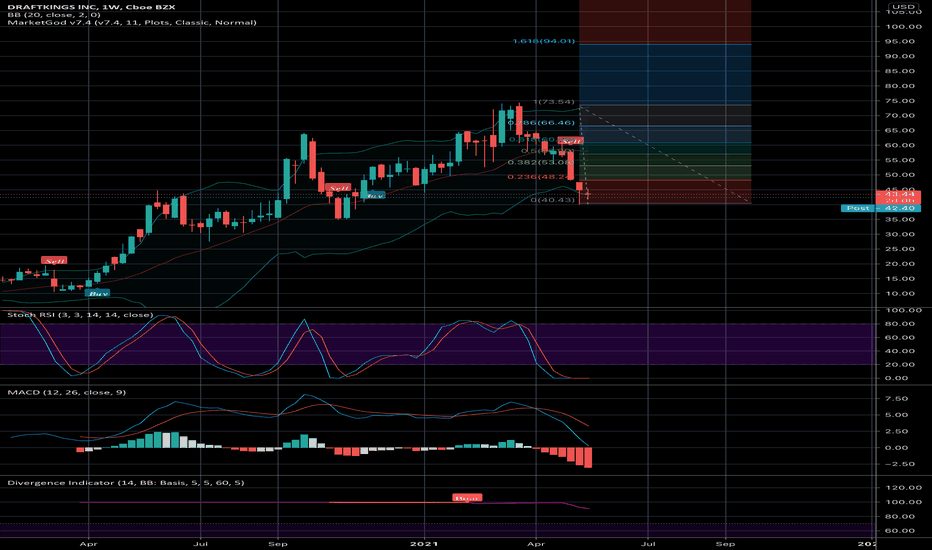Click the 0.786(66.46) Fibonacci level label
Image resolution: width=932 pixels, height=550 pixels.
541,122
